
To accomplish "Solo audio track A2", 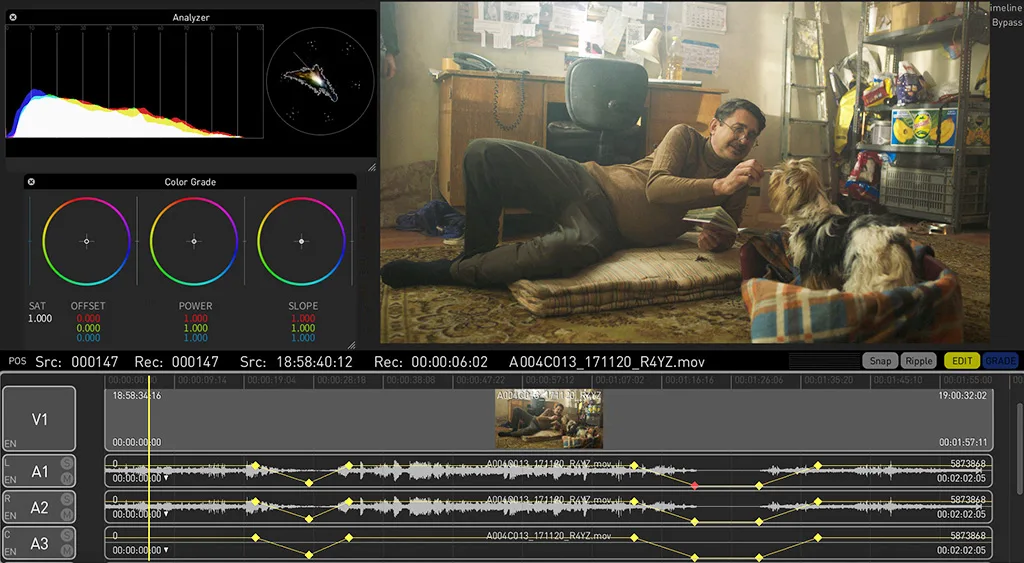I will click(x=67, y=499).
